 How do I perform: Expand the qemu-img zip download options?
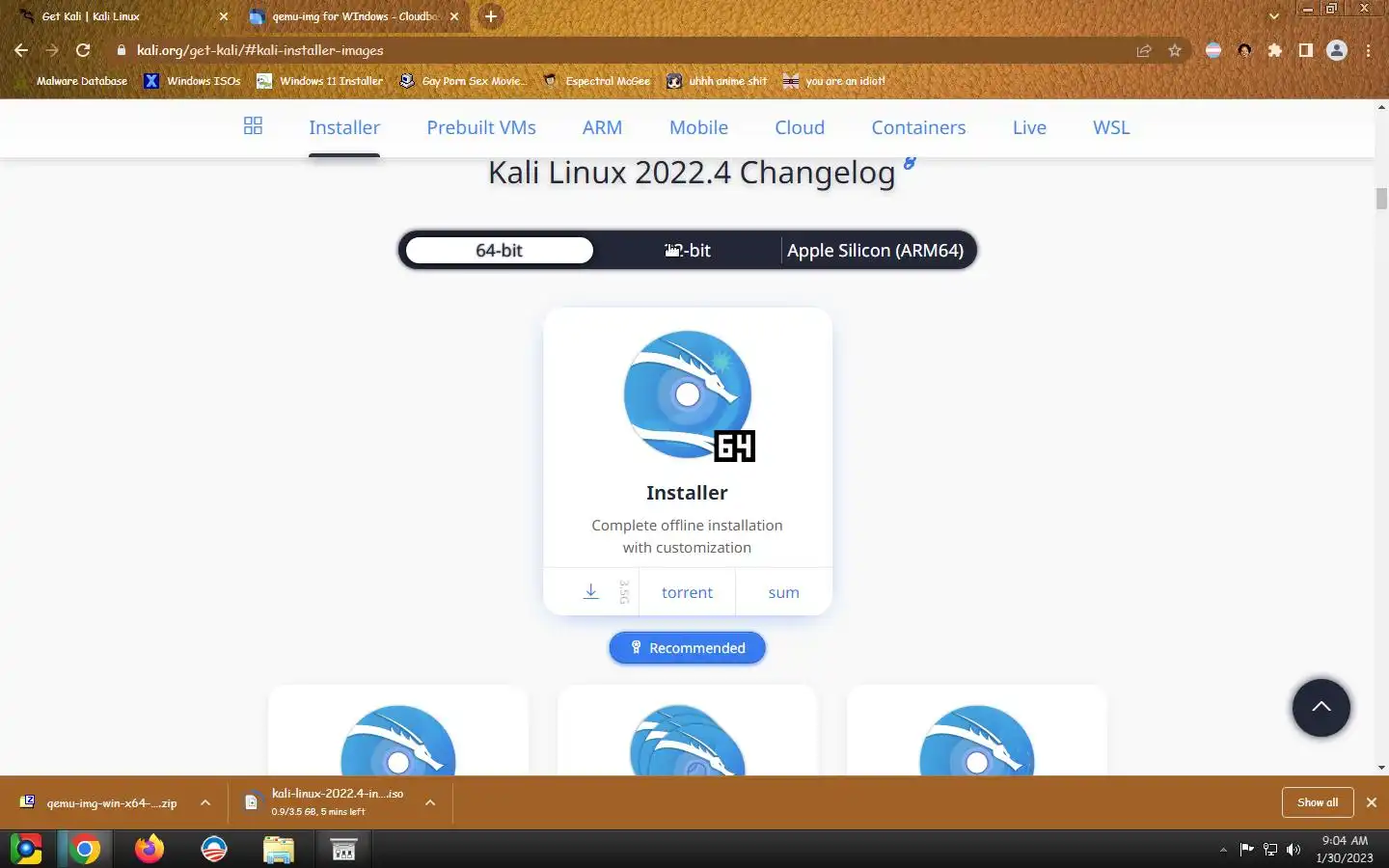point(205,802)
